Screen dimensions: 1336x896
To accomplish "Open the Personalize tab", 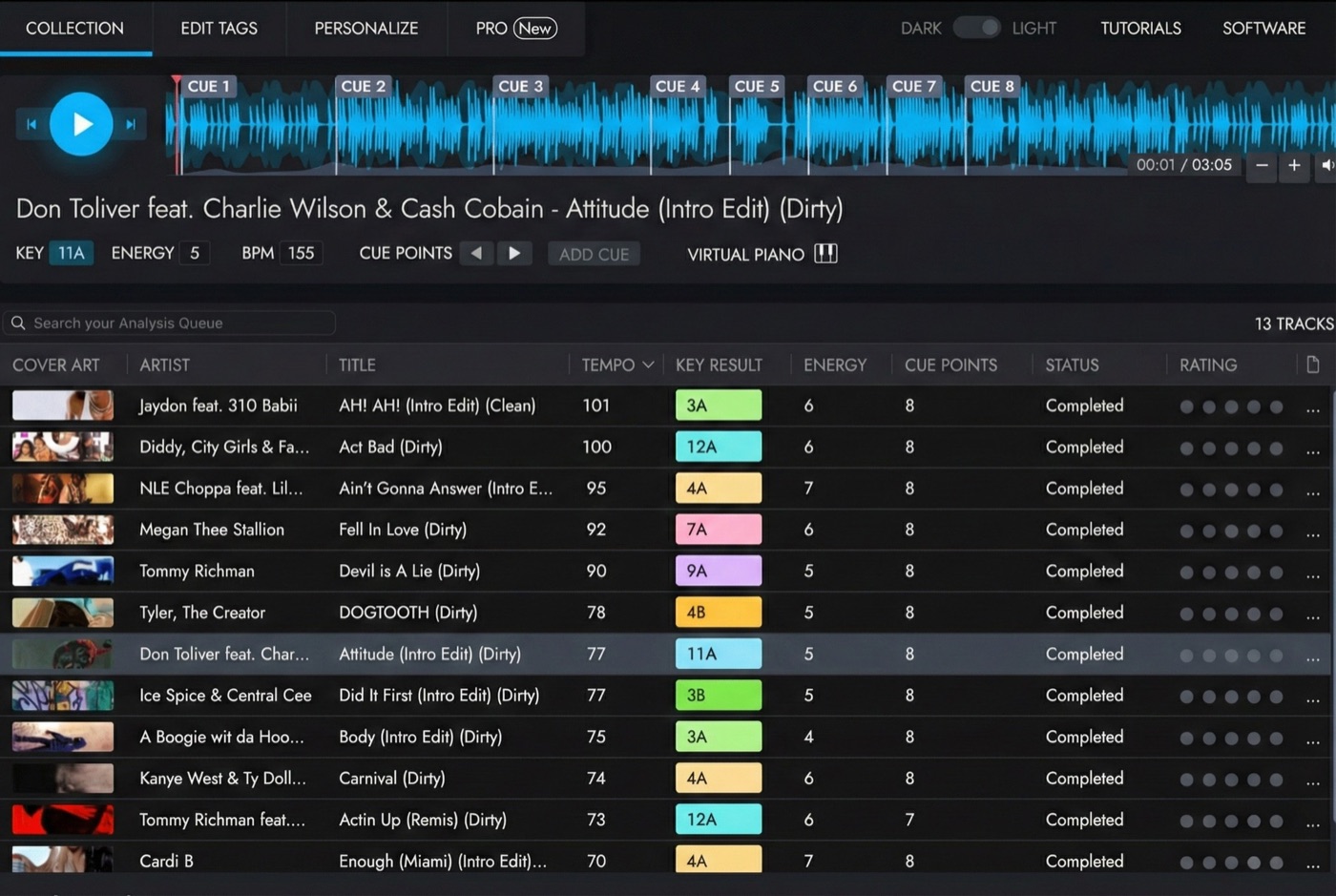I will [366, 28].
